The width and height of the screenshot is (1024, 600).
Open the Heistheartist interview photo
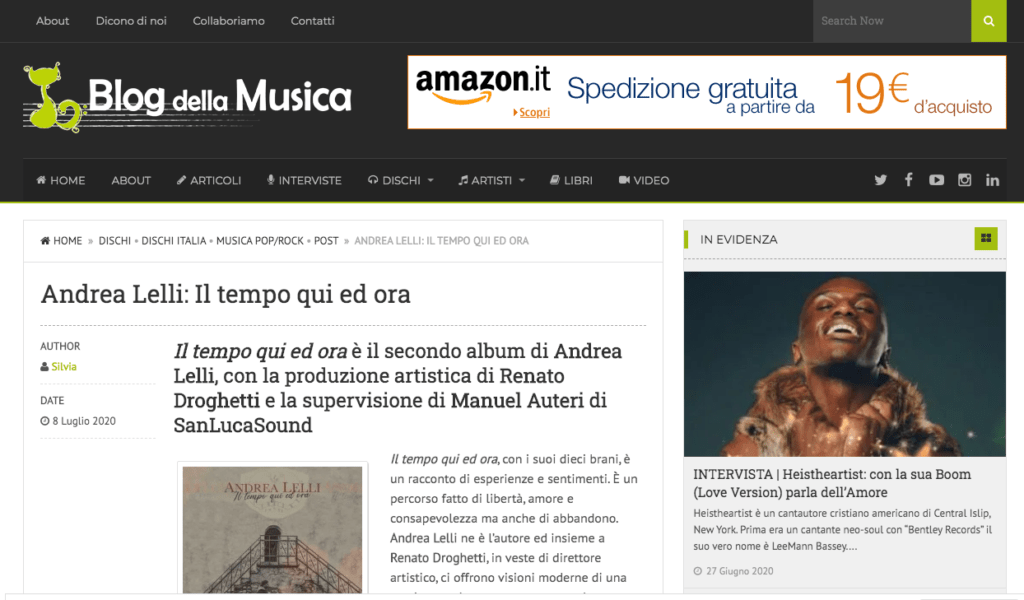tap(844, 364)
